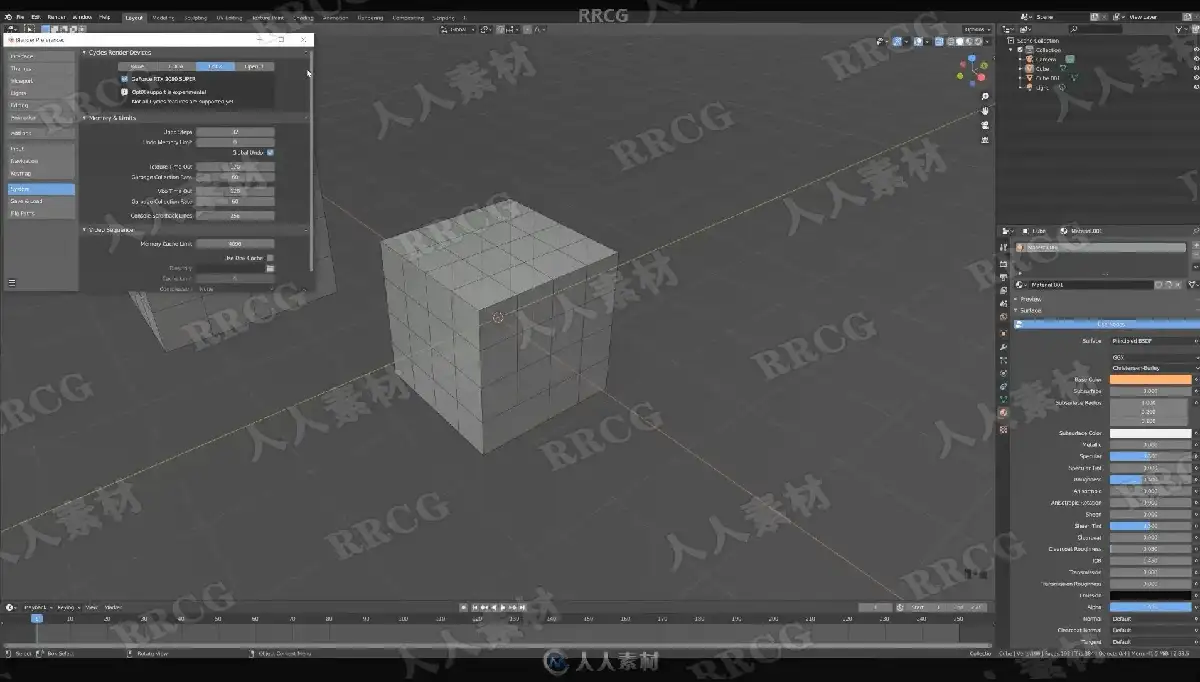Collapse Video Sequencer section
Screen dimensions: 1200x682
point(84,230)
